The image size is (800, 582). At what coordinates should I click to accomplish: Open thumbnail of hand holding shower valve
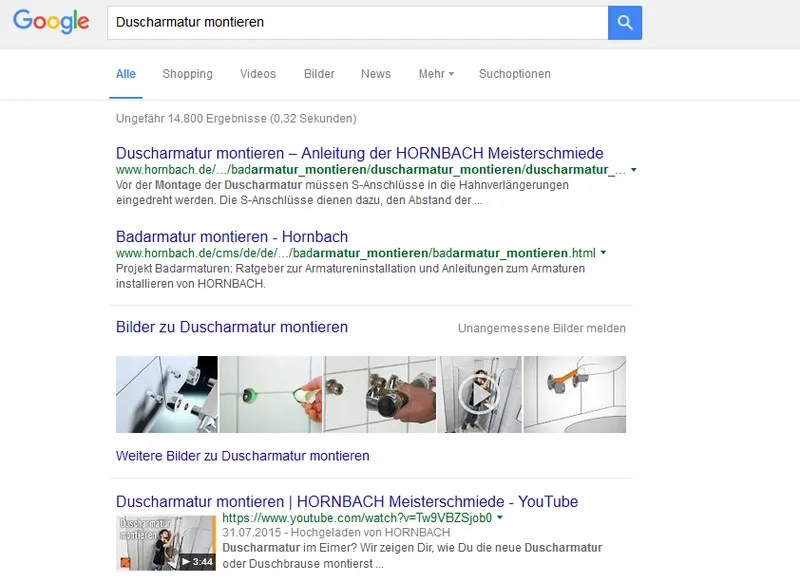[380, 394]
